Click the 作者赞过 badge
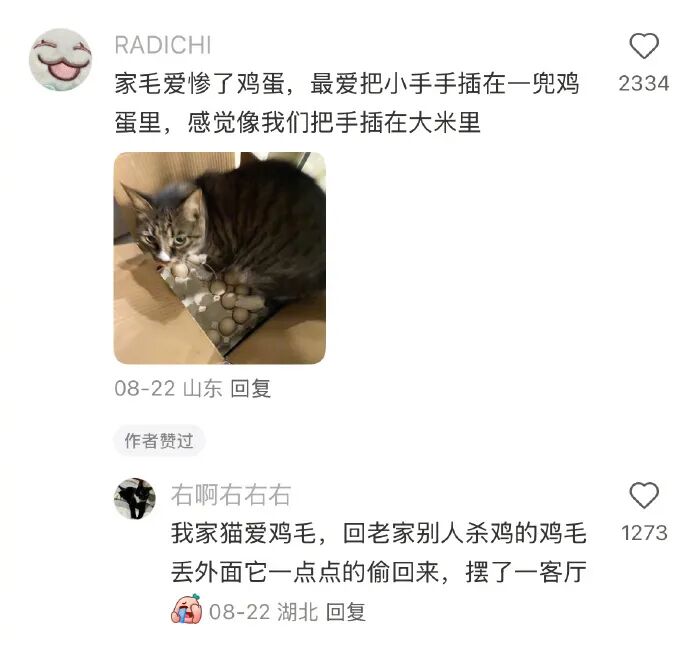Image resolution: width=690 pixels, height=646 pixels. tap(159, 441)
